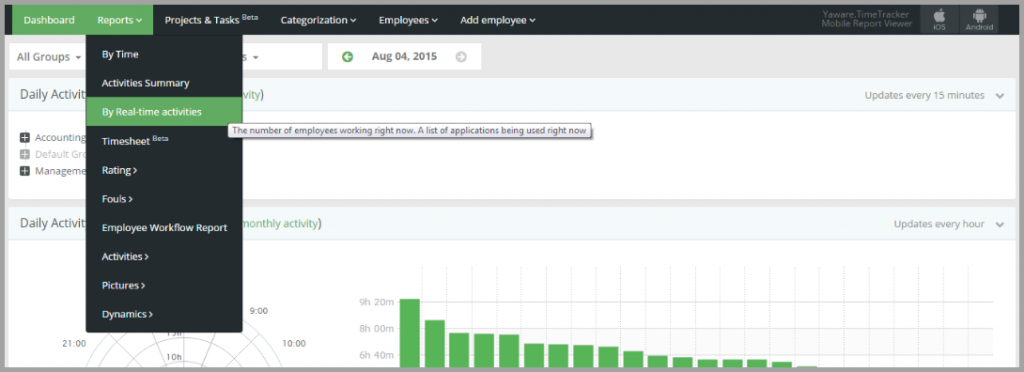Click the tallest green bar in chart
The image size is (1024, 372).
point(409,333)
